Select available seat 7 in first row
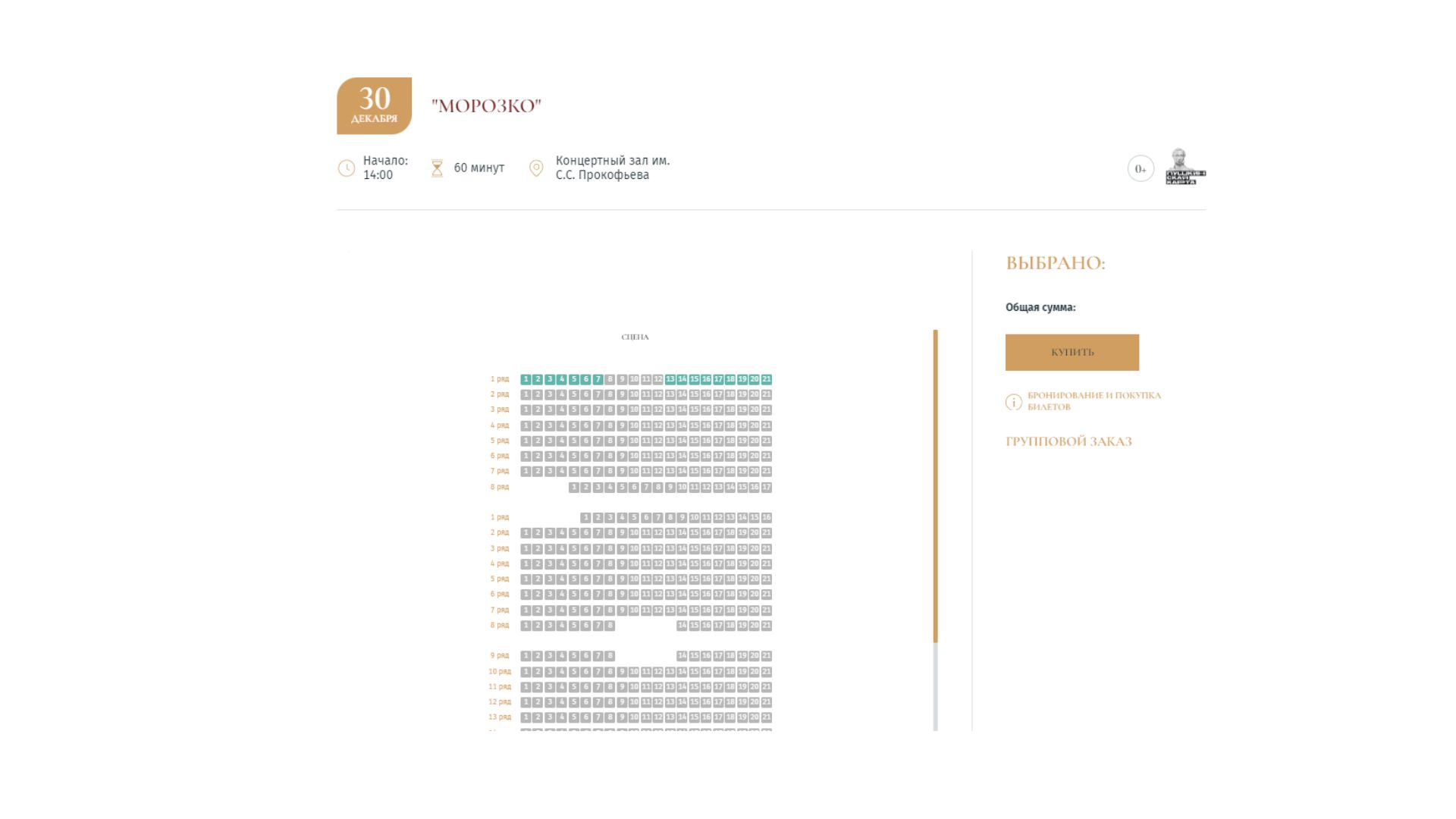 pyautogui.click(x=598, y=379)
